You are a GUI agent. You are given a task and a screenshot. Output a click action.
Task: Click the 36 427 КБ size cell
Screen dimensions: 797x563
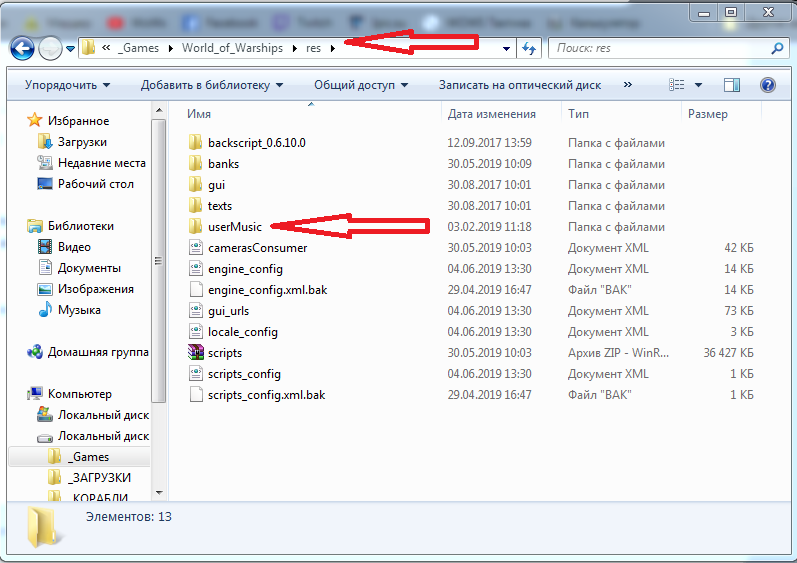coord(728,352)
